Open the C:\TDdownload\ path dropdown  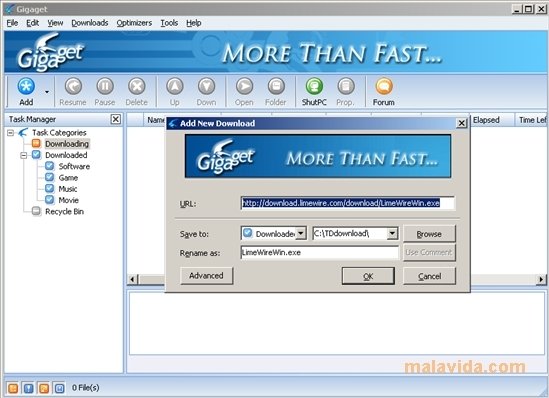pyautogui.click(x=392, y=233)
